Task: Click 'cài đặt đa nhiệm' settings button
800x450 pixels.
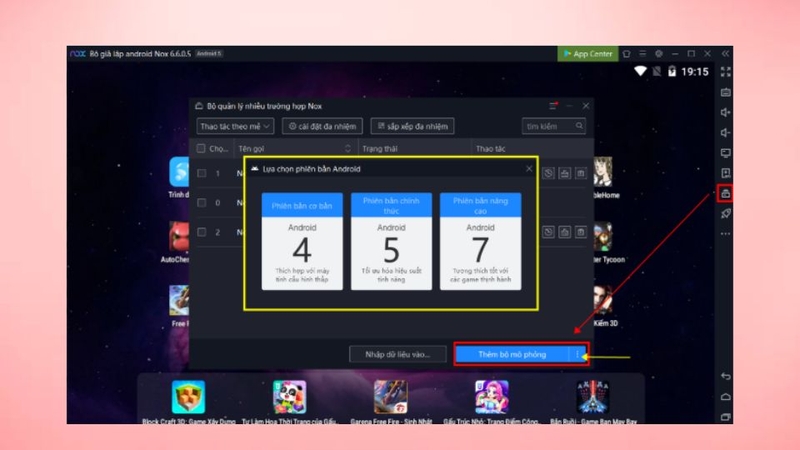Action: click(x=322, y=126)
